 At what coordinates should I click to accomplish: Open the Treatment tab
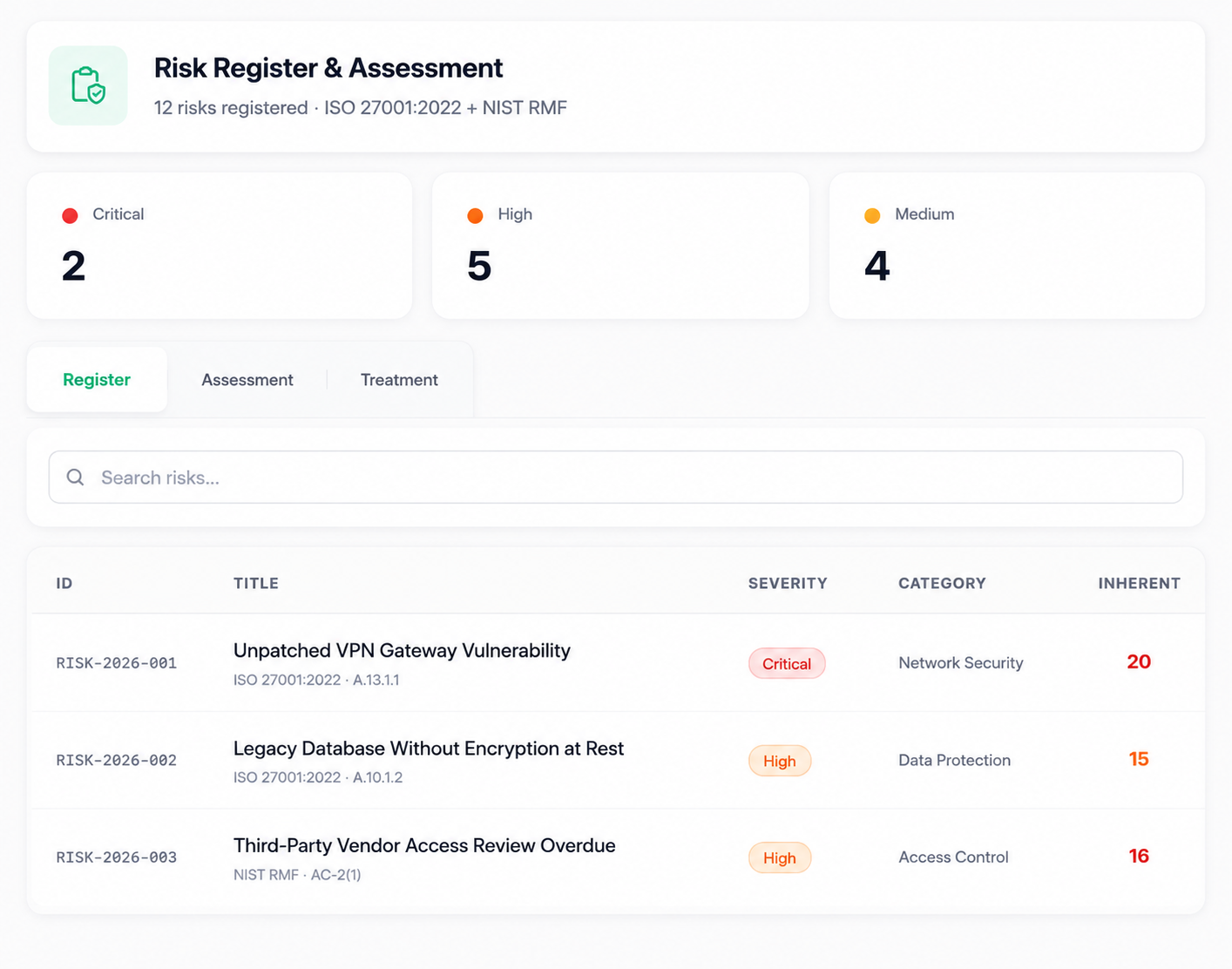click(x=399, y=380)
